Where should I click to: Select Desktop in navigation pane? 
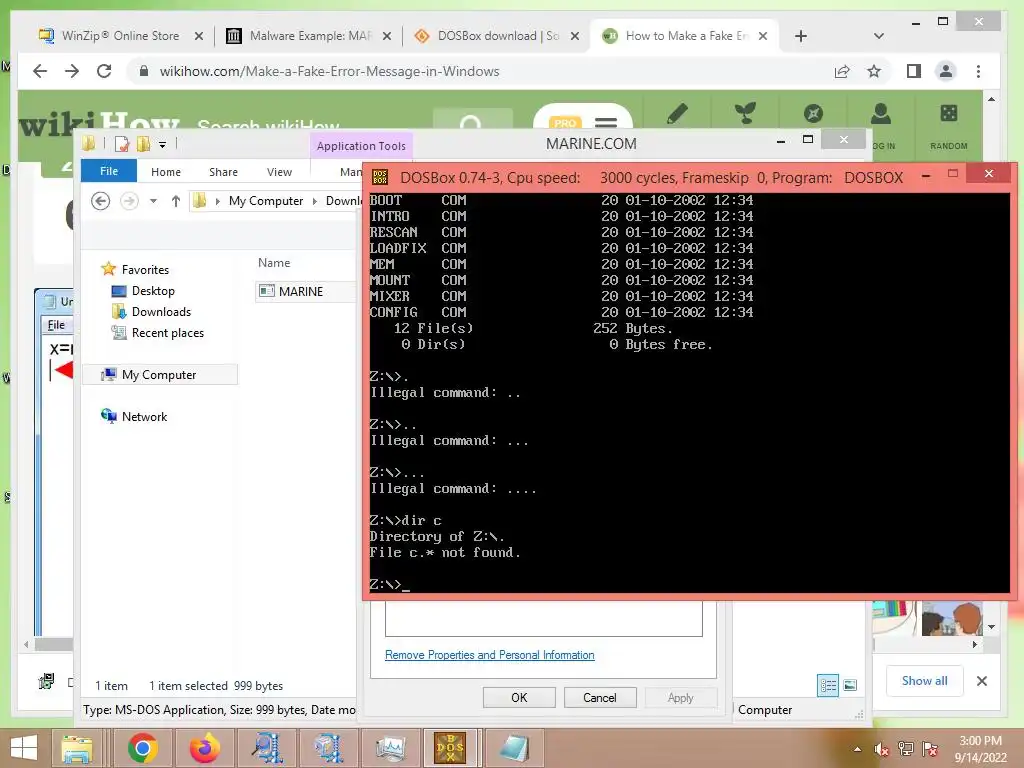(x=153, y=291)
